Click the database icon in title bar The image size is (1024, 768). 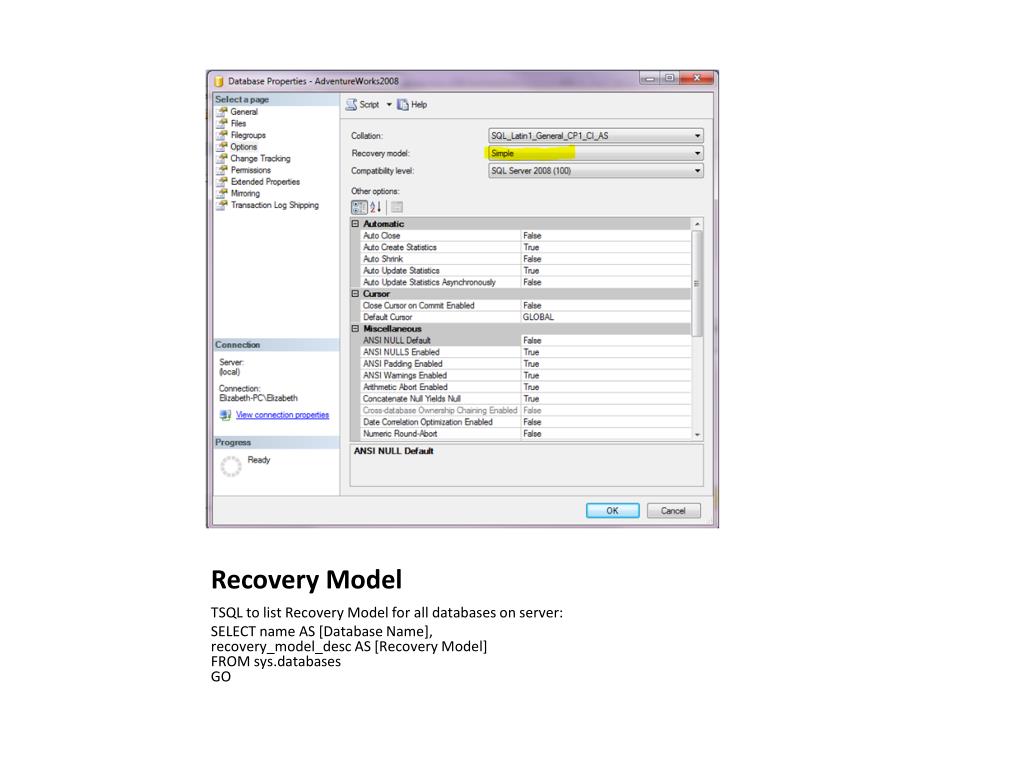[219, 82]
